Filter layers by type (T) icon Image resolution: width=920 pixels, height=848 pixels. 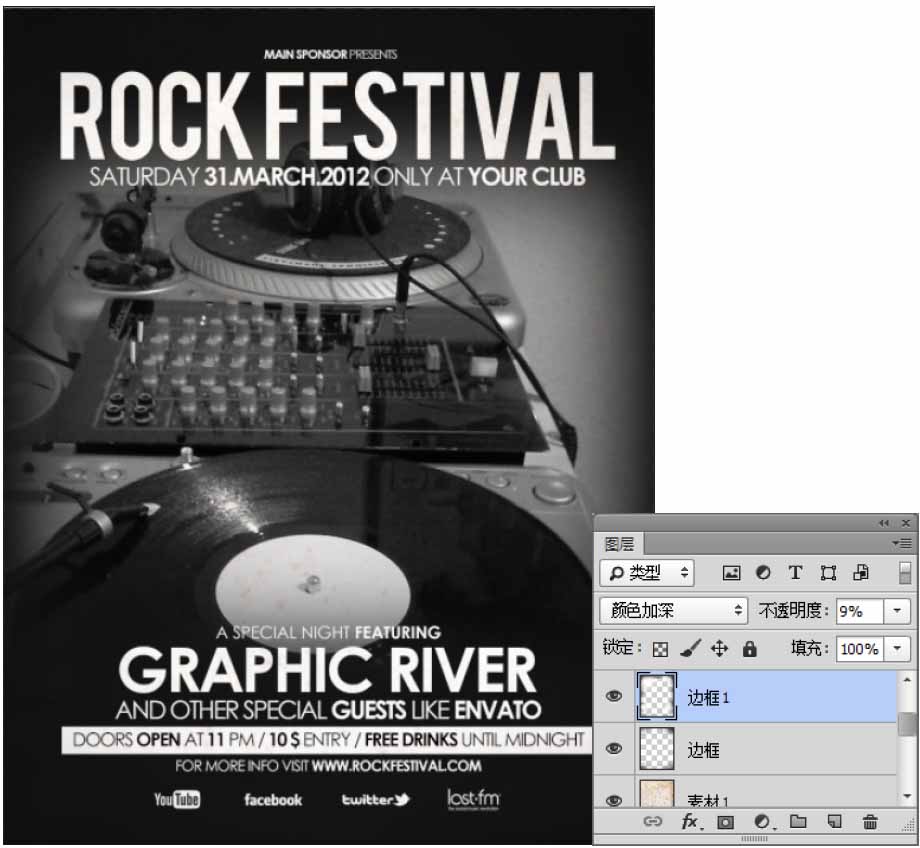(x=796, y=573)
